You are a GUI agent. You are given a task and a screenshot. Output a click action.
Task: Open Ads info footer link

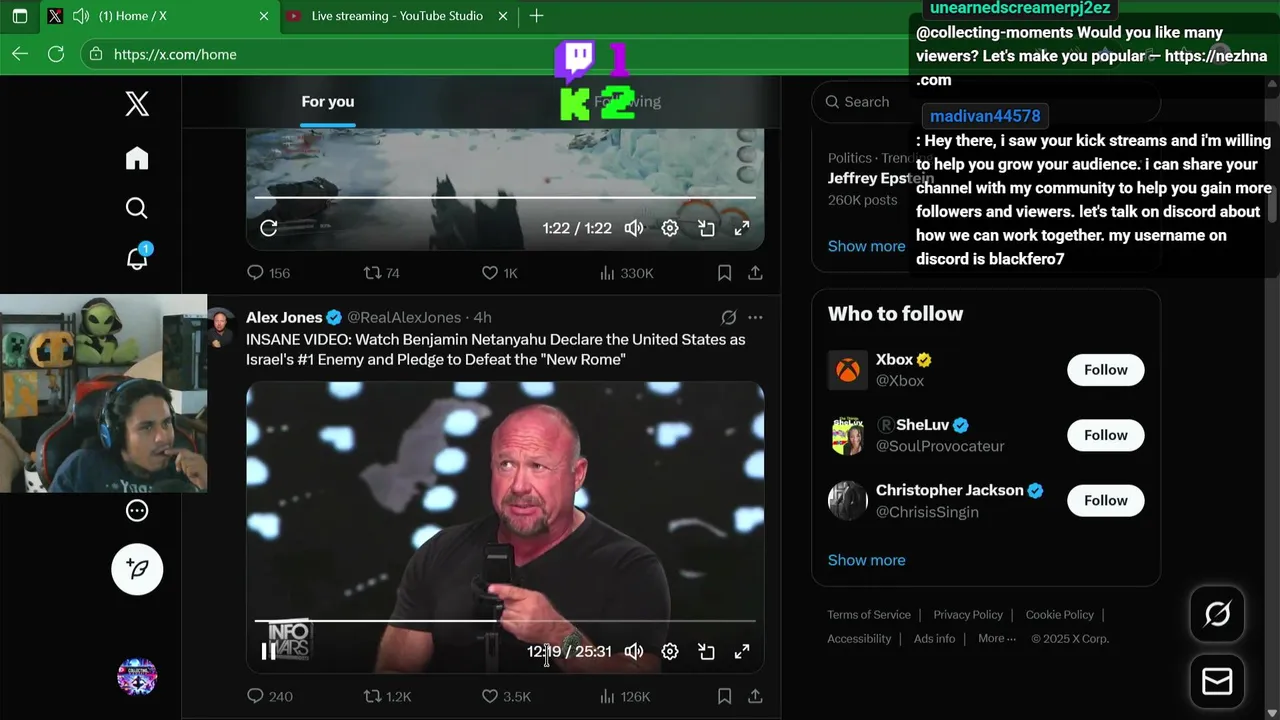(934, 639)
